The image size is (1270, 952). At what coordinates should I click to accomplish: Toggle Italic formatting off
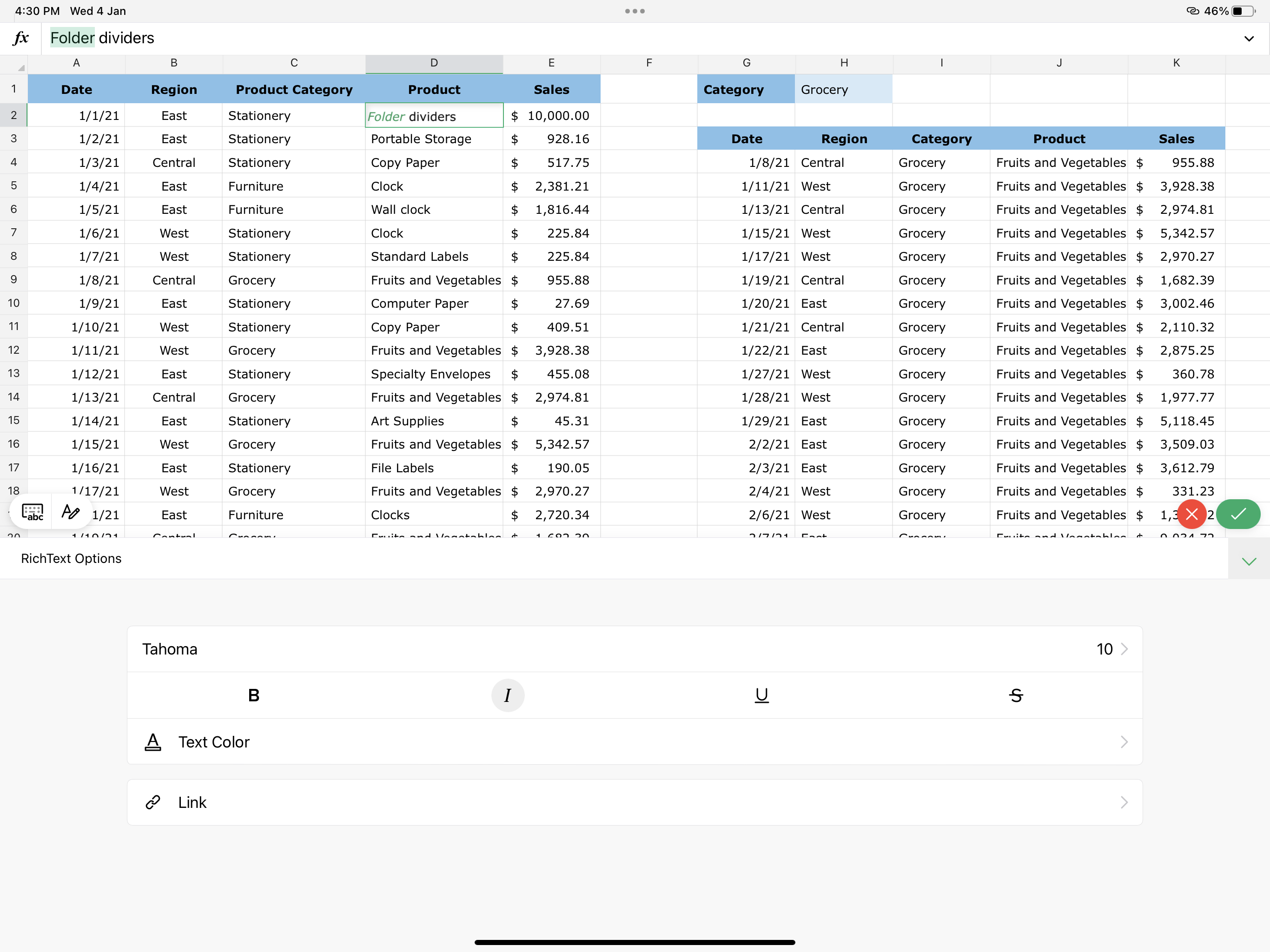point(508,695)
